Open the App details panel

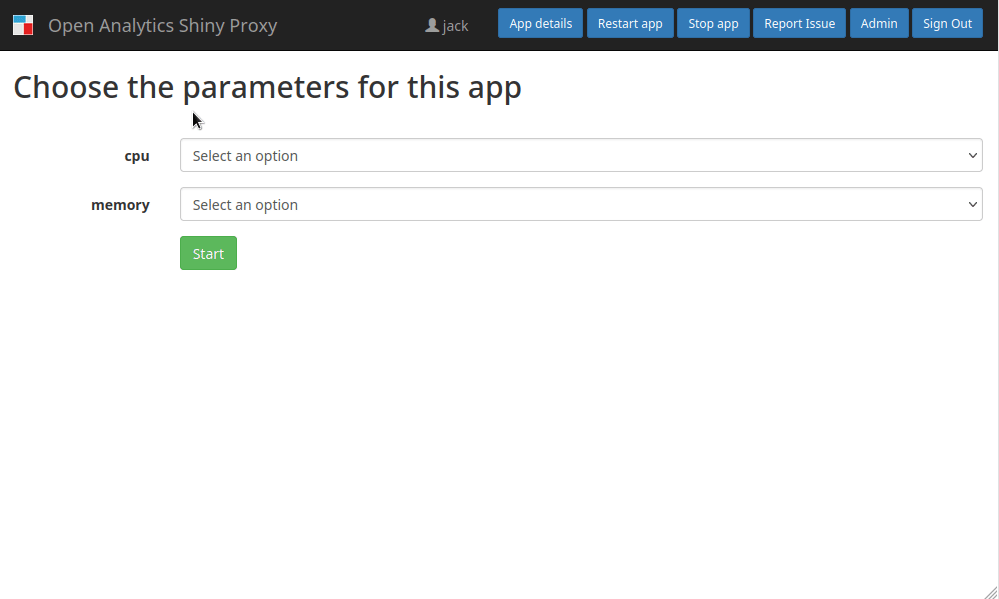click(x=540, y=24)
